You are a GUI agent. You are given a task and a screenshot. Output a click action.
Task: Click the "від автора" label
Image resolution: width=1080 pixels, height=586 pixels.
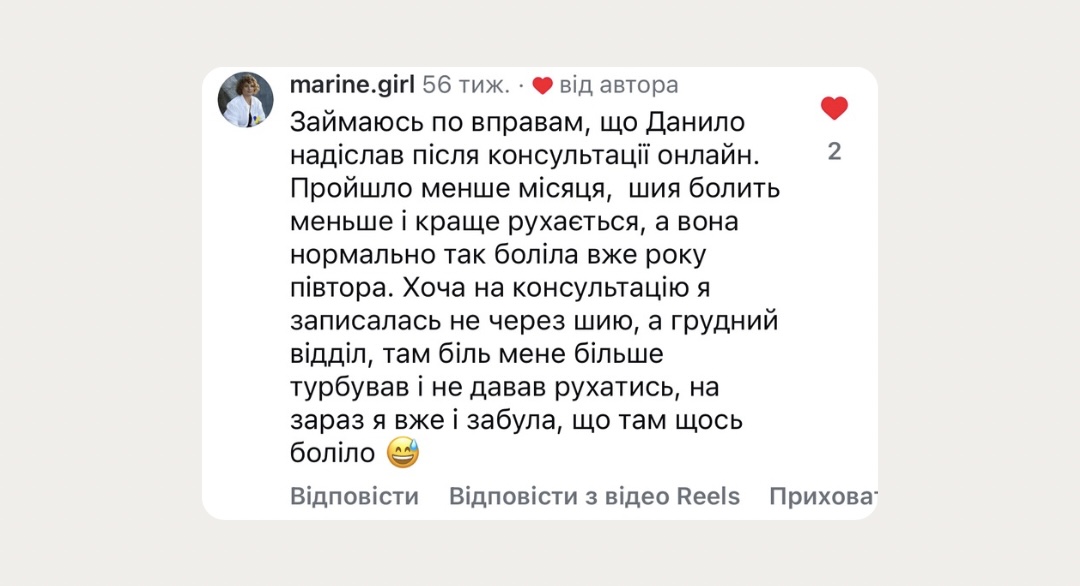pos(618,85)
